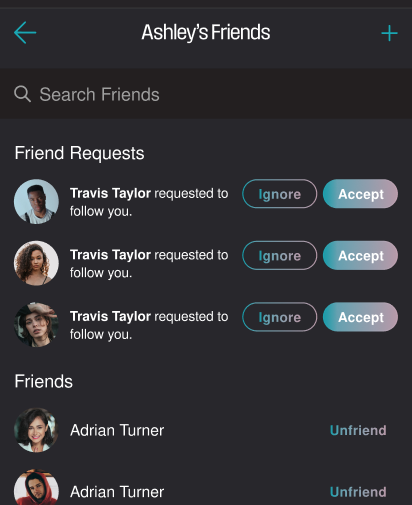Open red-hoodie Adrian Turner's avatar

(x=36, y=488)
